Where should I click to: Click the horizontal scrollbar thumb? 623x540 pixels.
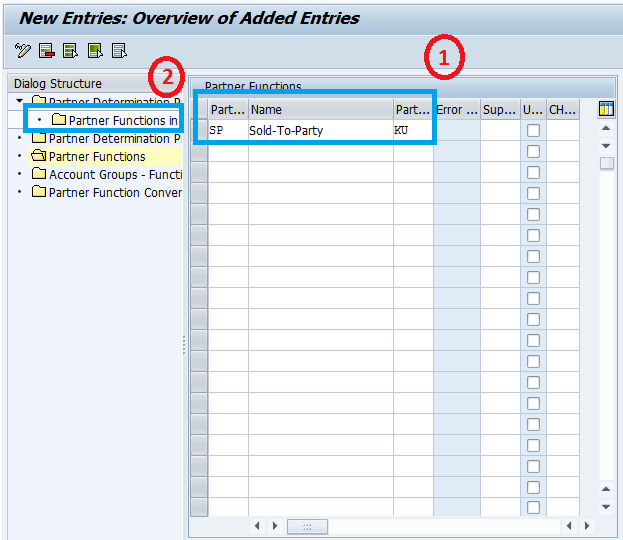coord(307,526)
